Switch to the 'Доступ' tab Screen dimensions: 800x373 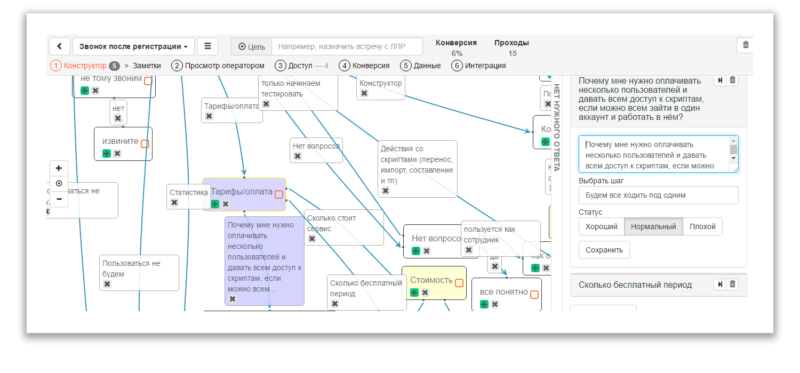[302, 65]
